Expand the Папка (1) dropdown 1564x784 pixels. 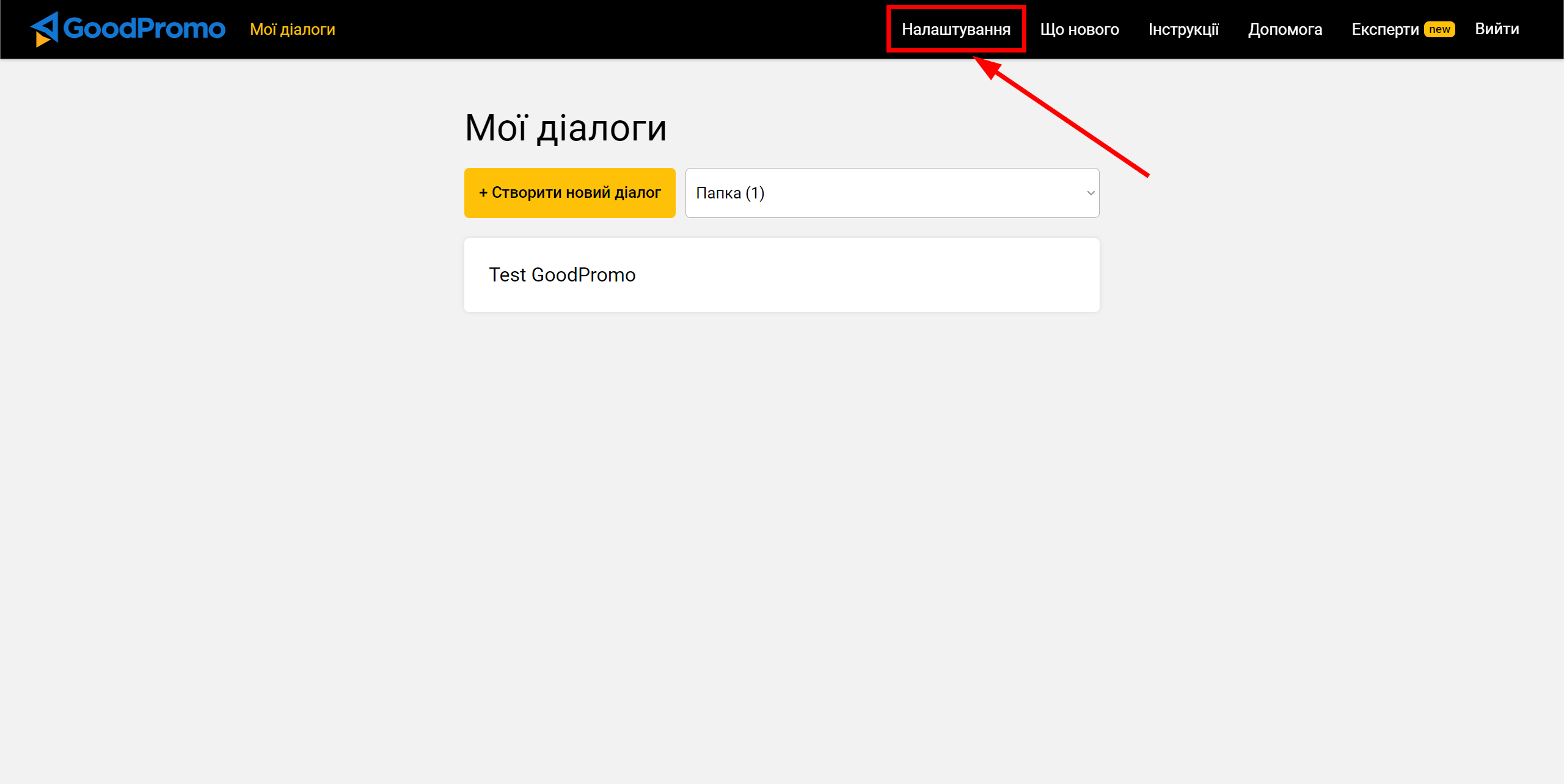892,193
